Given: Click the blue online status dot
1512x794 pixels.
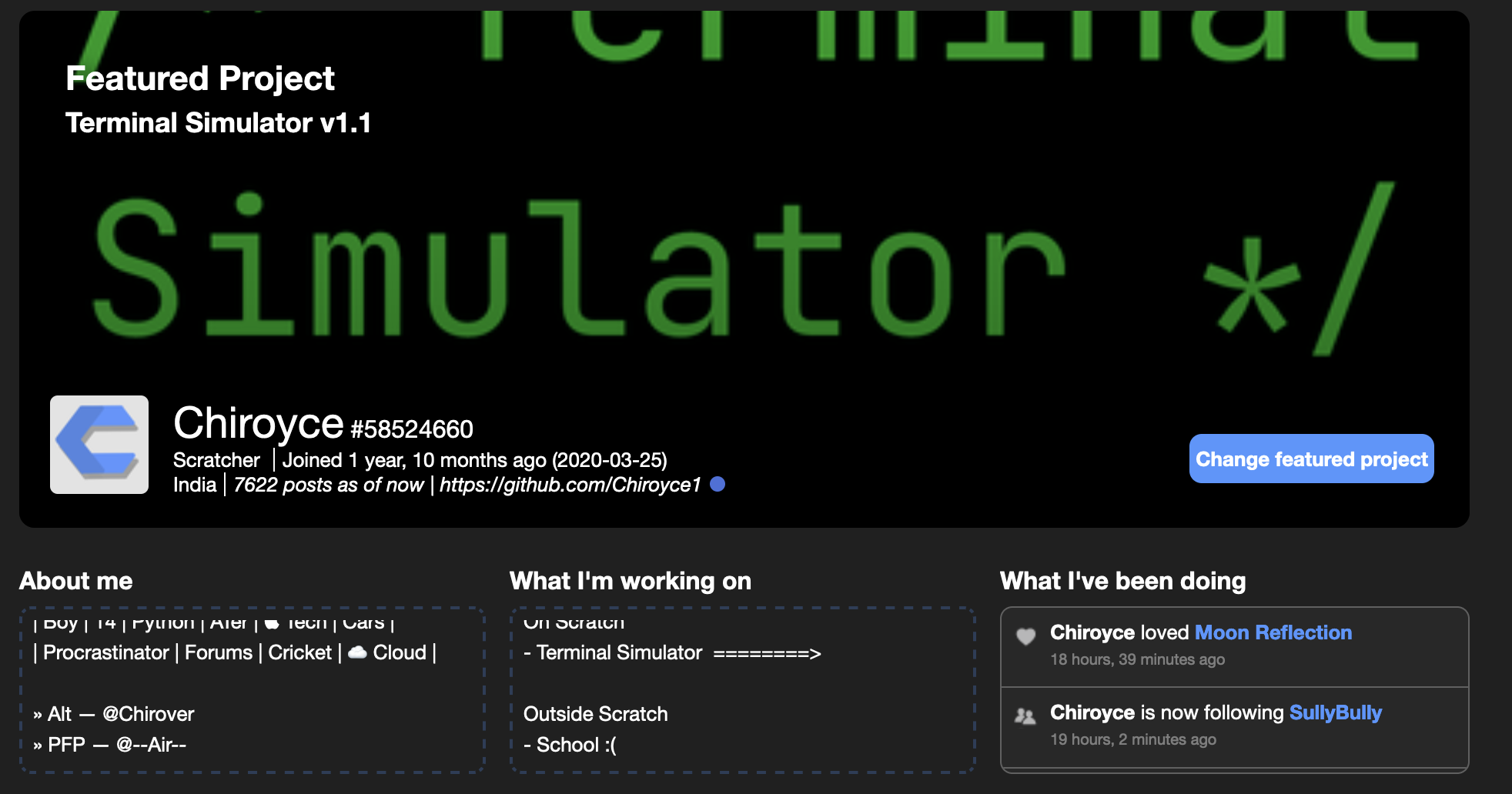Looking at the screenshot, I should (x=718, y=485).
